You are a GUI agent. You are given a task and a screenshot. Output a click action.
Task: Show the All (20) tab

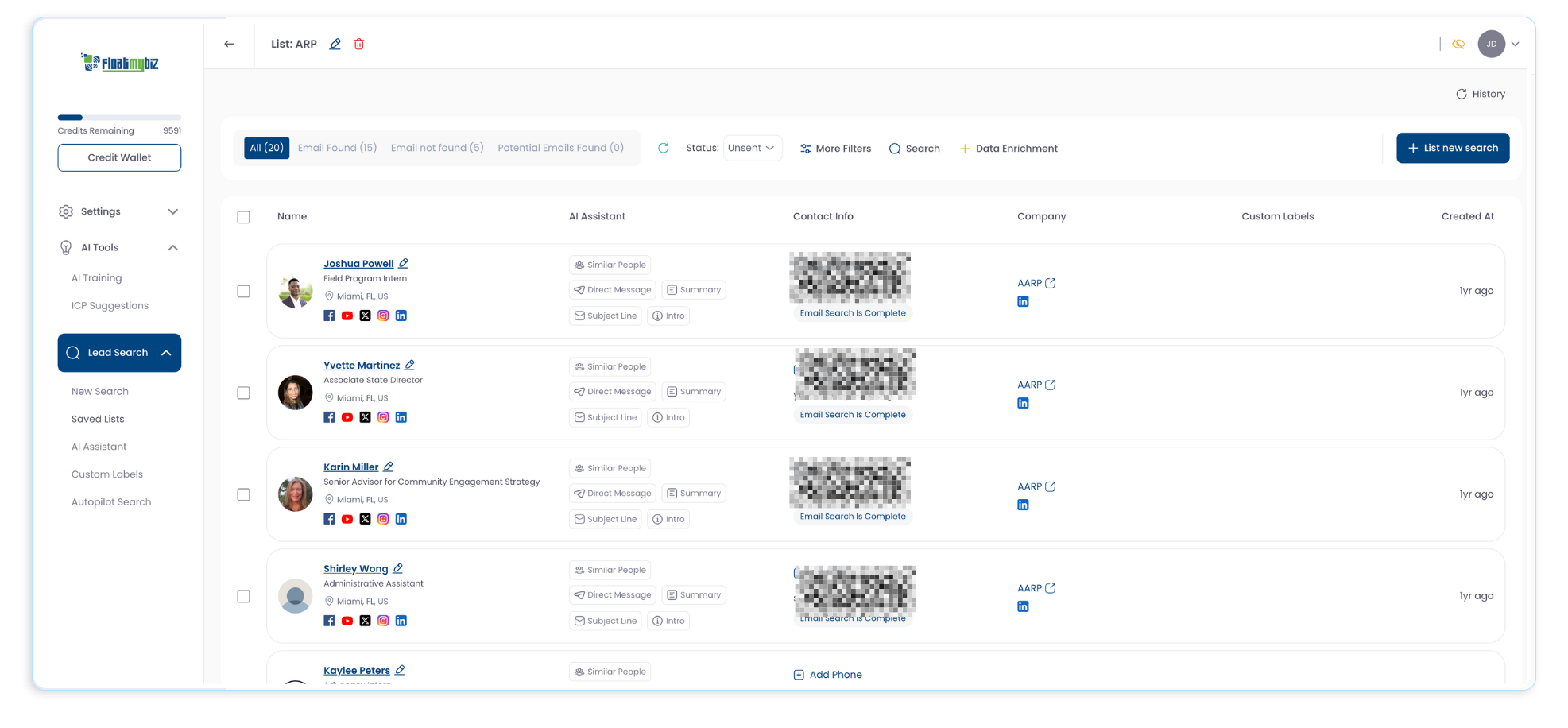point(266,148)
